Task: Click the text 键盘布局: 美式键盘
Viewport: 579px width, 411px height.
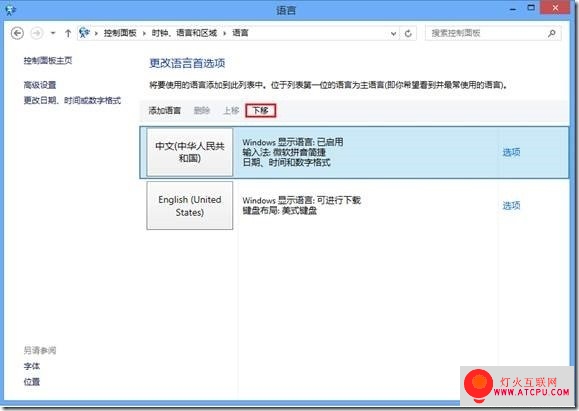Action: [x=280, y=211]
